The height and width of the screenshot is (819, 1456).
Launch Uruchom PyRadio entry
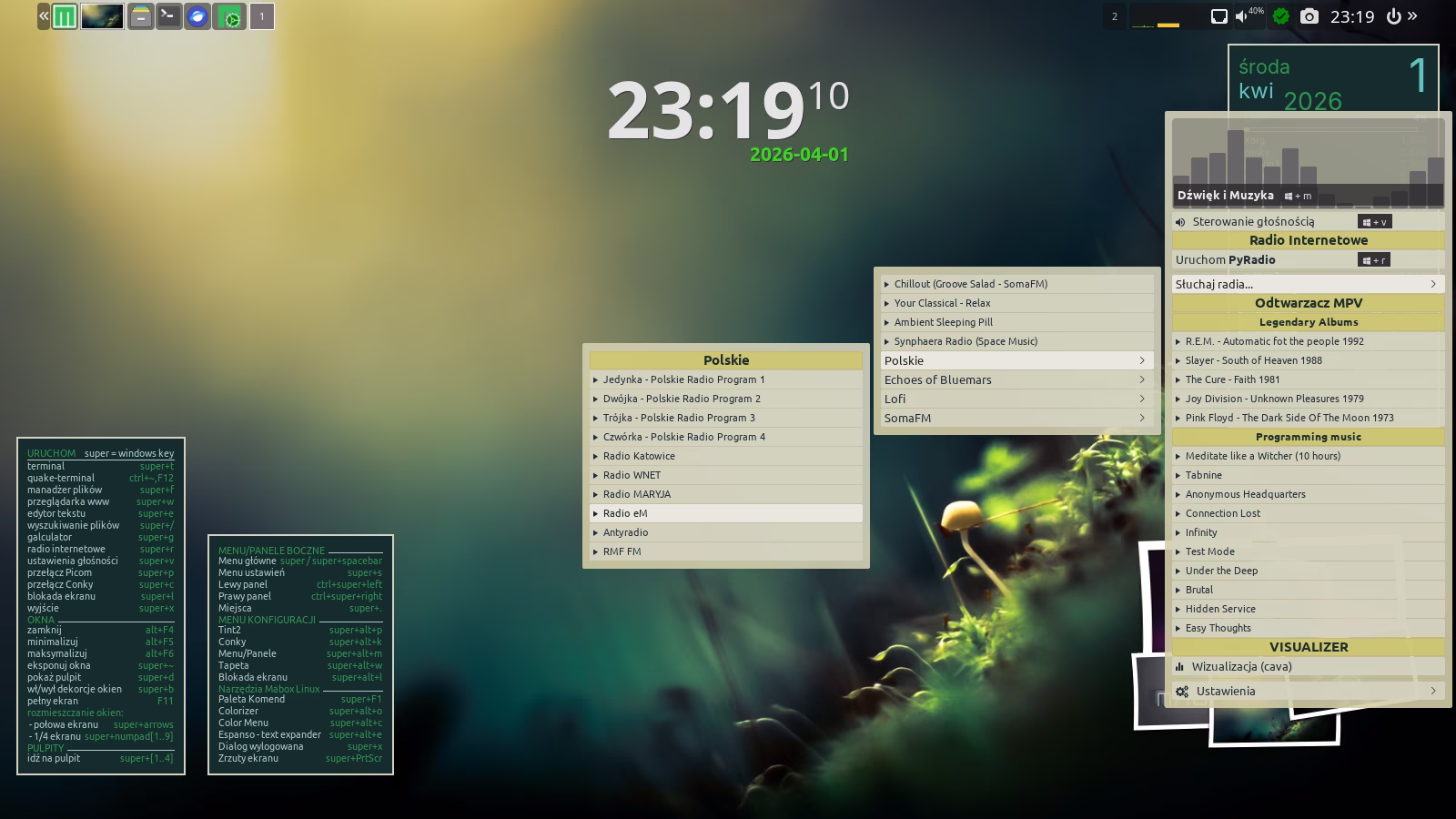pos(1265,259)
